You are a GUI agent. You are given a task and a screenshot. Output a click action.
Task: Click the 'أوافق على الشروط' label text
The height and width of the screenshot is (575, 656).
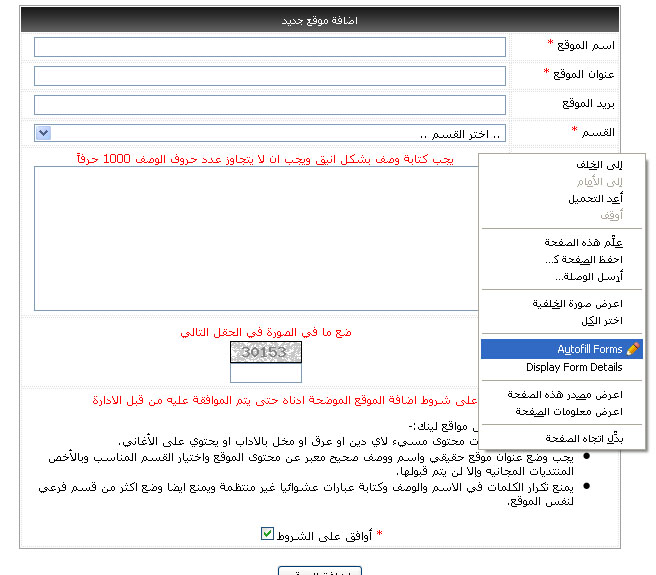[x=324, y=536]
